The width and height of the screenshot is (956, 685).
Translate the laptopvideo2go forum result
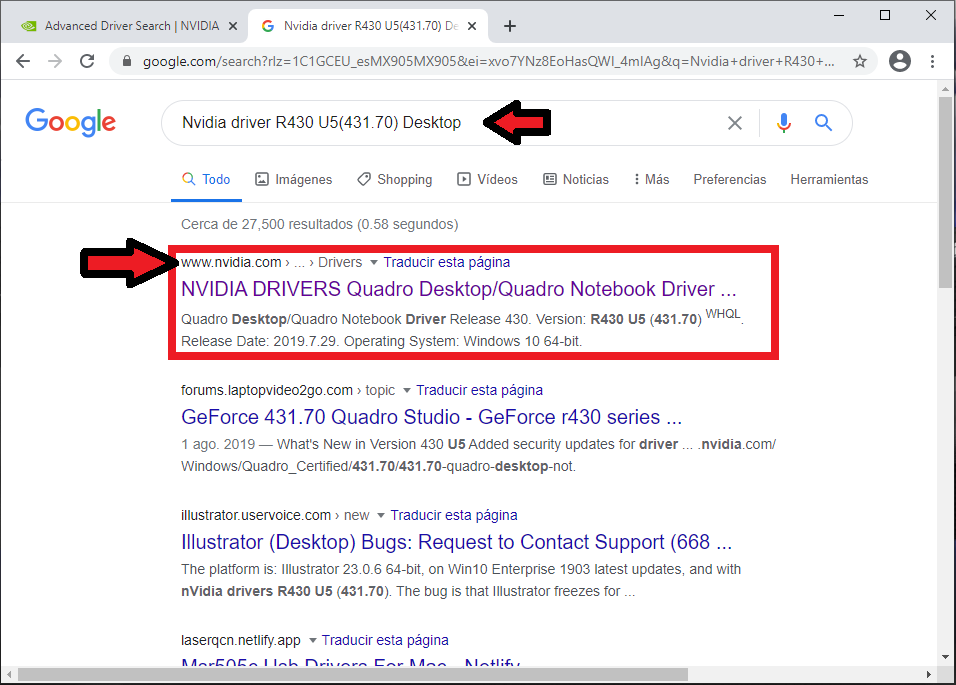tap(479, 390)
